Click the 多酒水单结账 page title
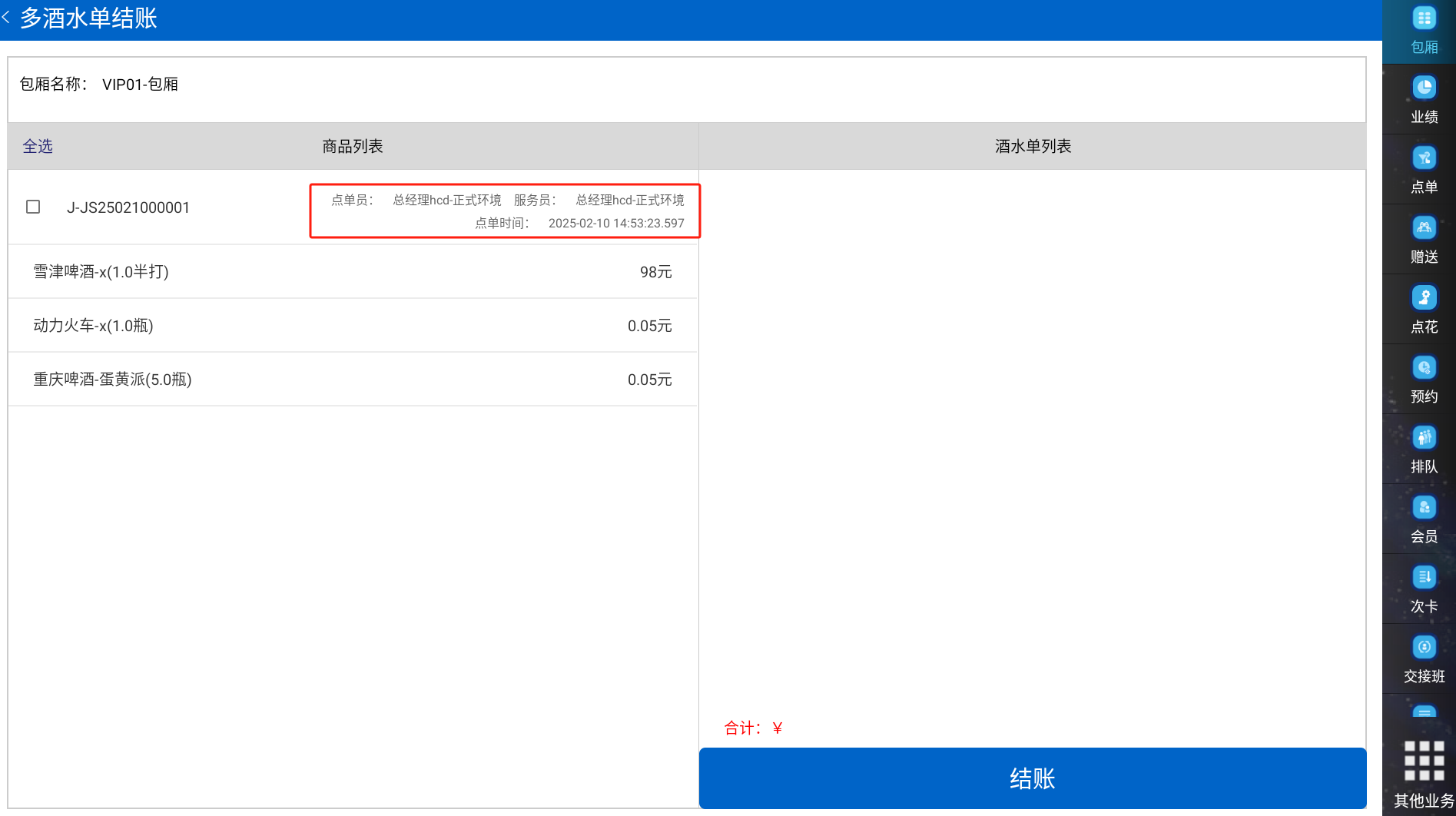Screen dimensions: 1456x816 tap(88, 18)
